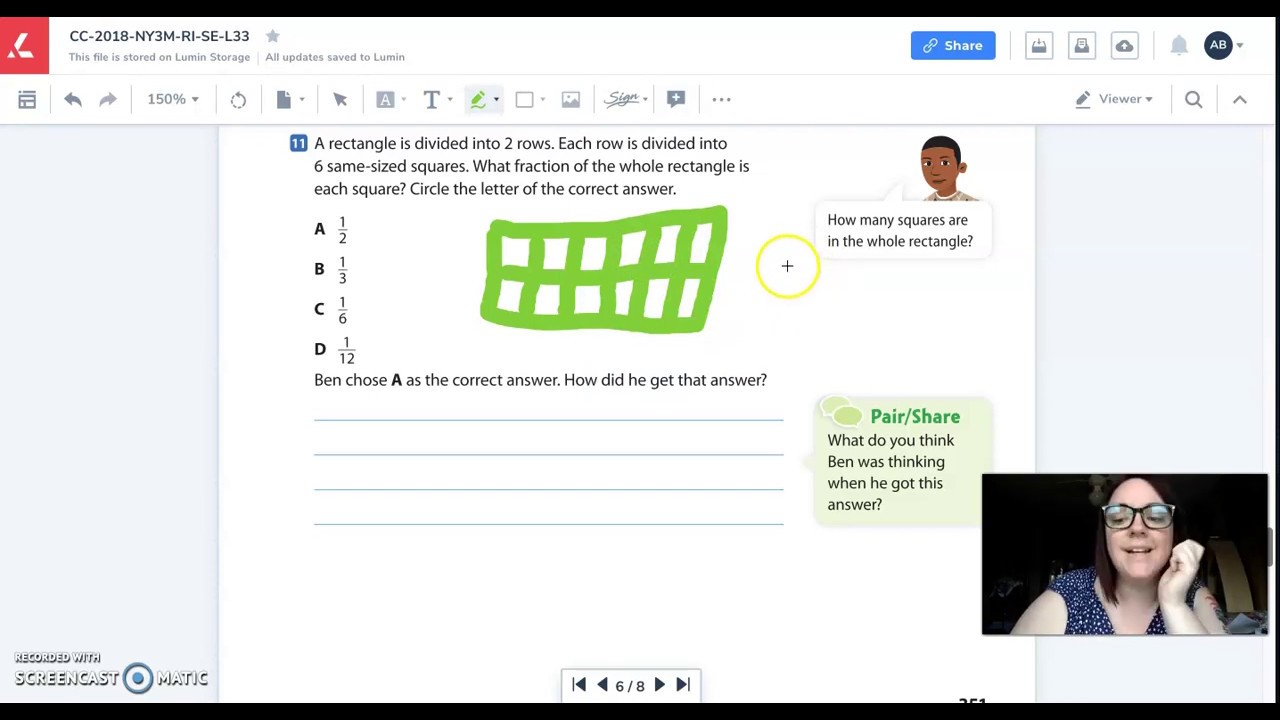Image resolution: width=1280 pixels, height=720 pixels.
Task: Go to the next page
Action: (659, 684)
